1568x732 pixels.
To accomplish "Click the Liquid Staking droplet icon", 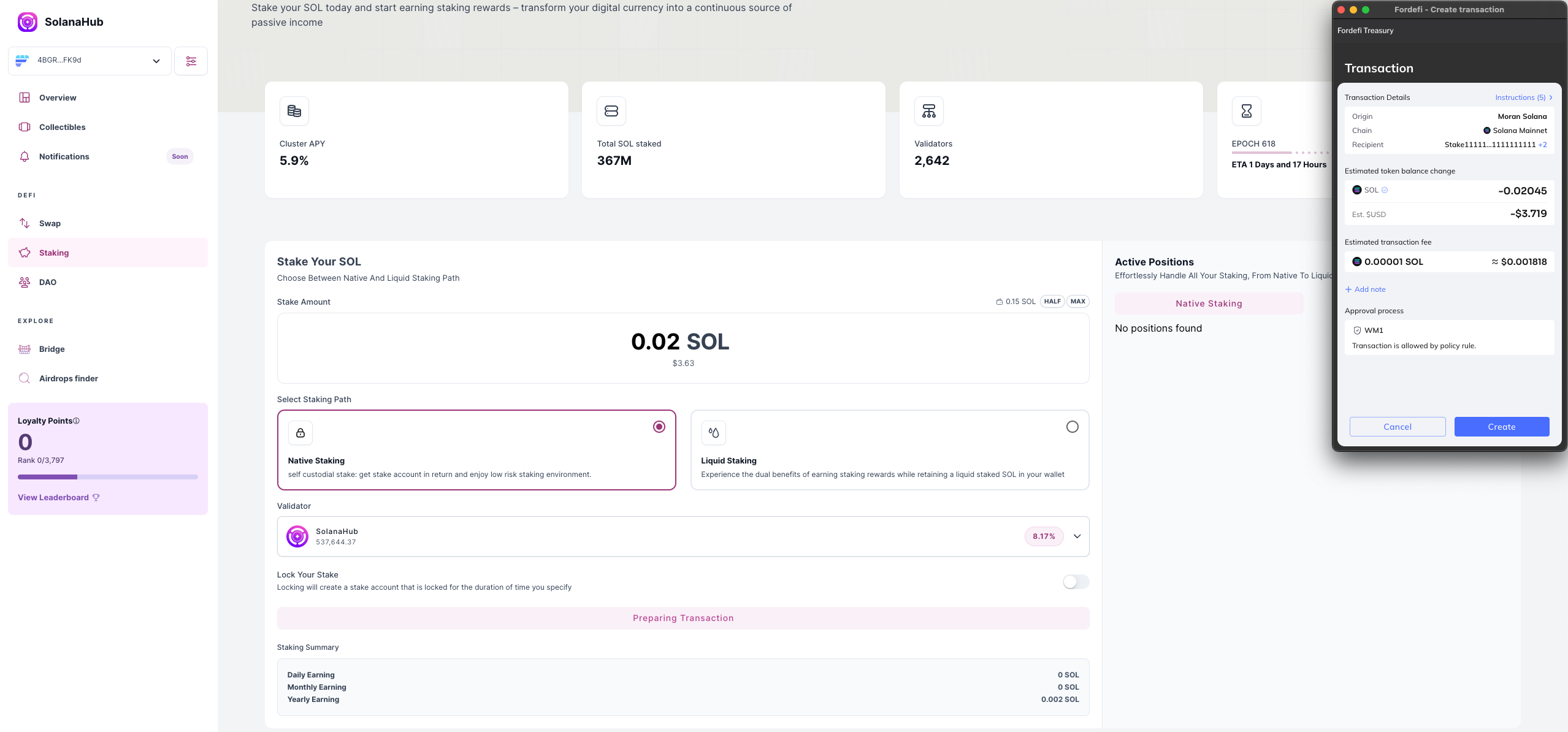I will click(714, 433).
